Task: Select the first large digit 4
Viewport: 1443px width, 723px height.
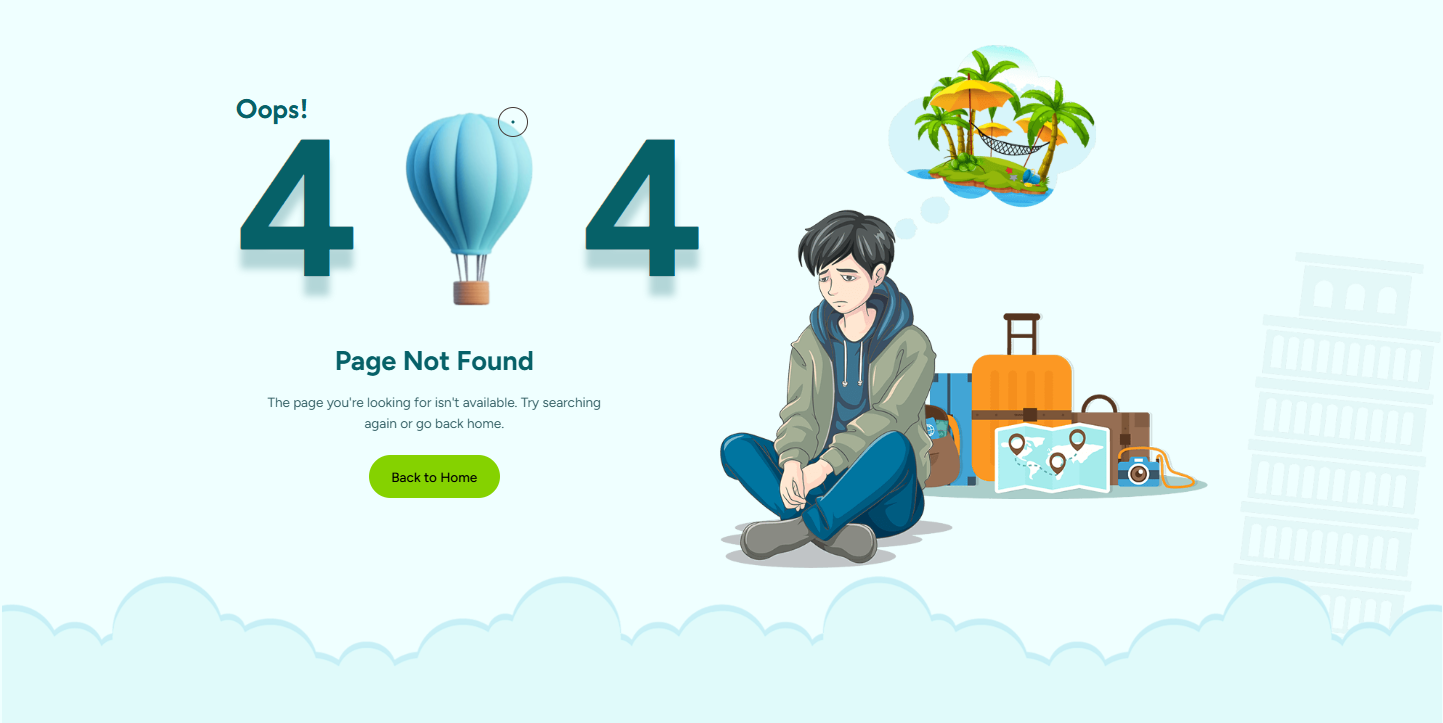Action: pyautogui.click(x=297, y=207)
